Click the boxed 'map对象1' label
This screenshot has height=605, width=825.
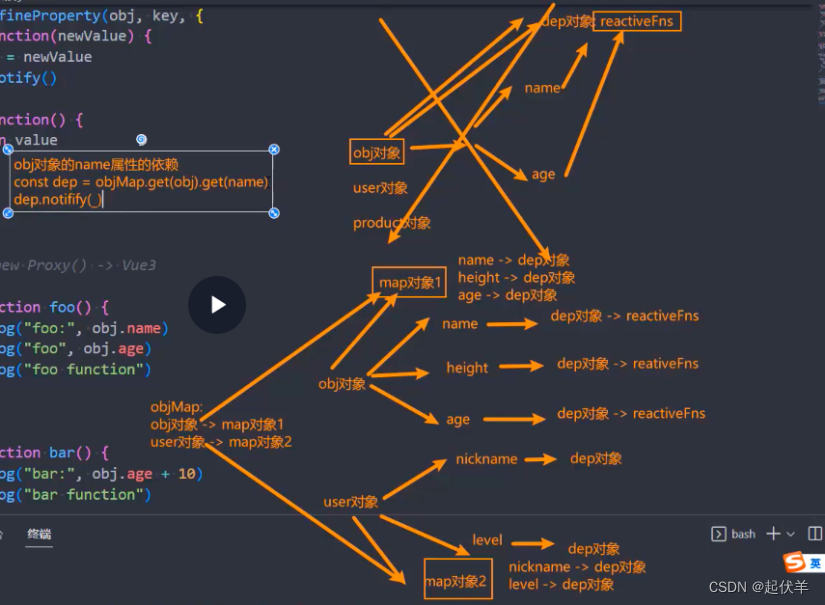click(409, 283)
